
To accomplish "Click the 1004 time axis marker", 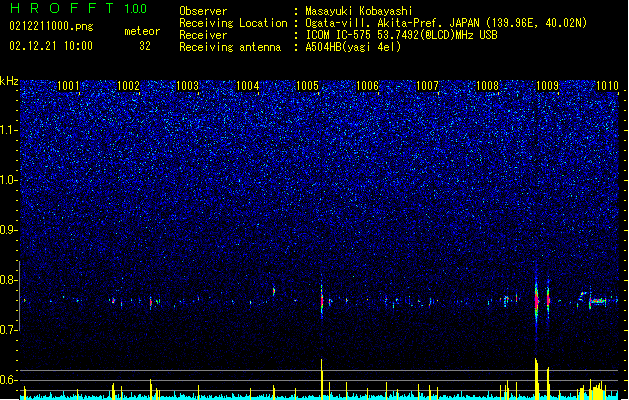I will [x=248, y=86].
